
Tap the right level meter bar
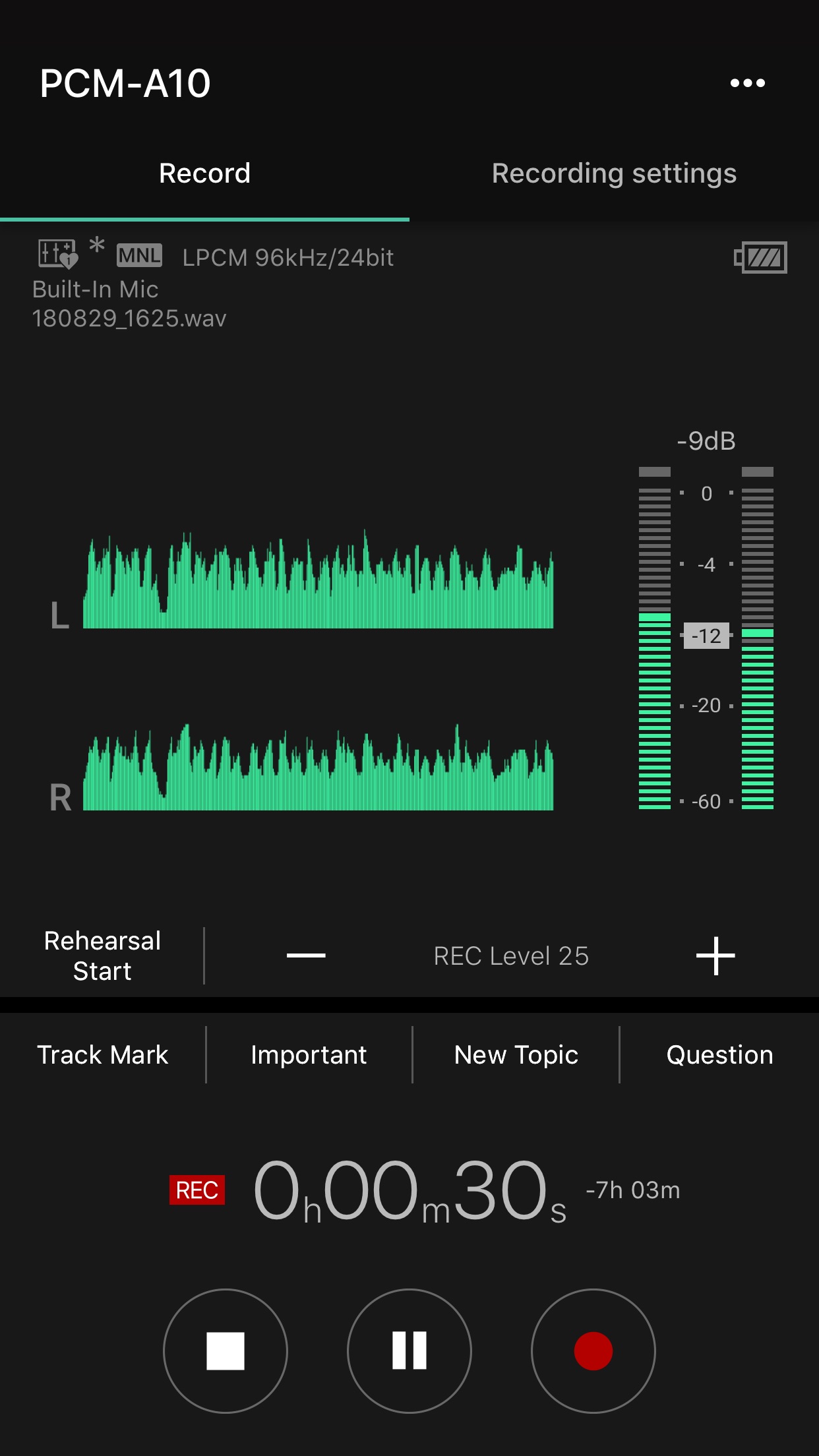coord(758,638)
